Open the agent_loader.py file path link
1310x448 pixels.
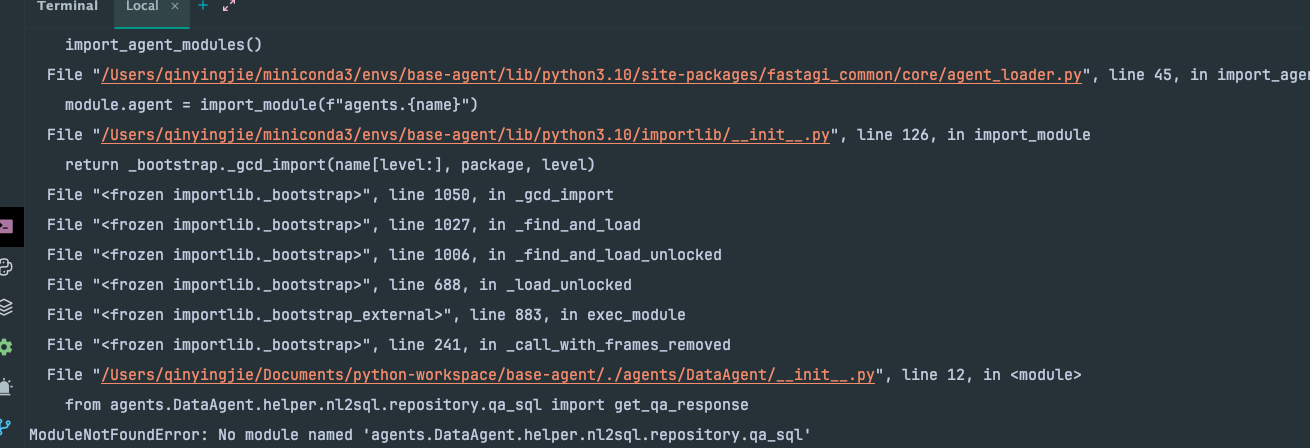[x=590, y=75]
